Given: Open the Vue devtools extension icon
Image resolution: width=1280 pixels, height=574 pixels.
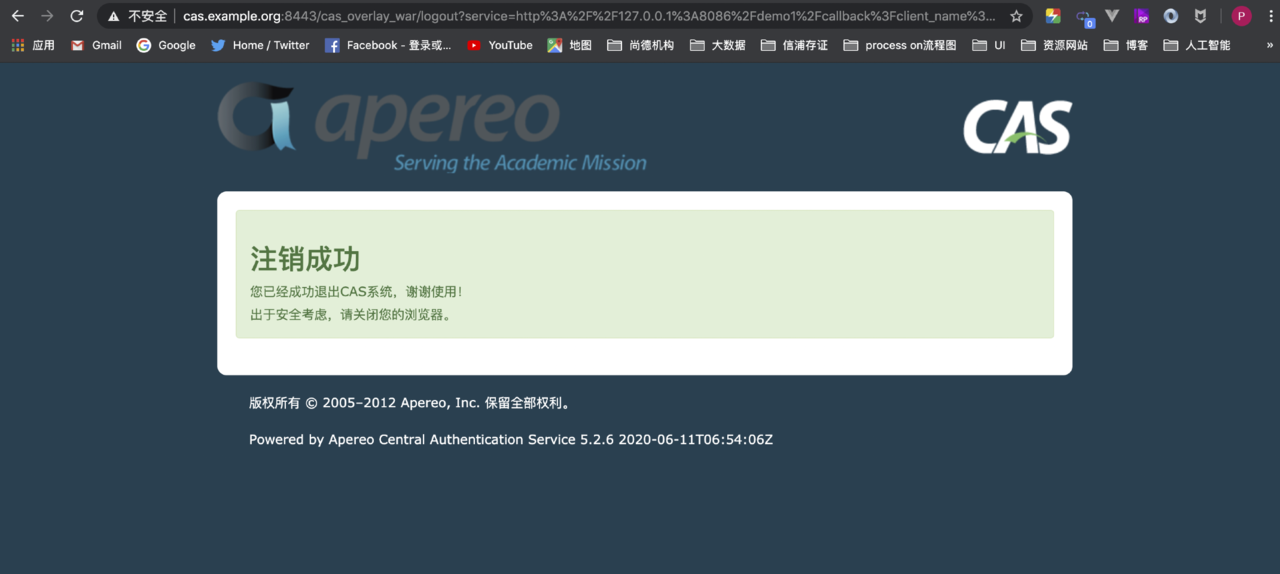Looking at the screenshot, I should click(1112, 16).
